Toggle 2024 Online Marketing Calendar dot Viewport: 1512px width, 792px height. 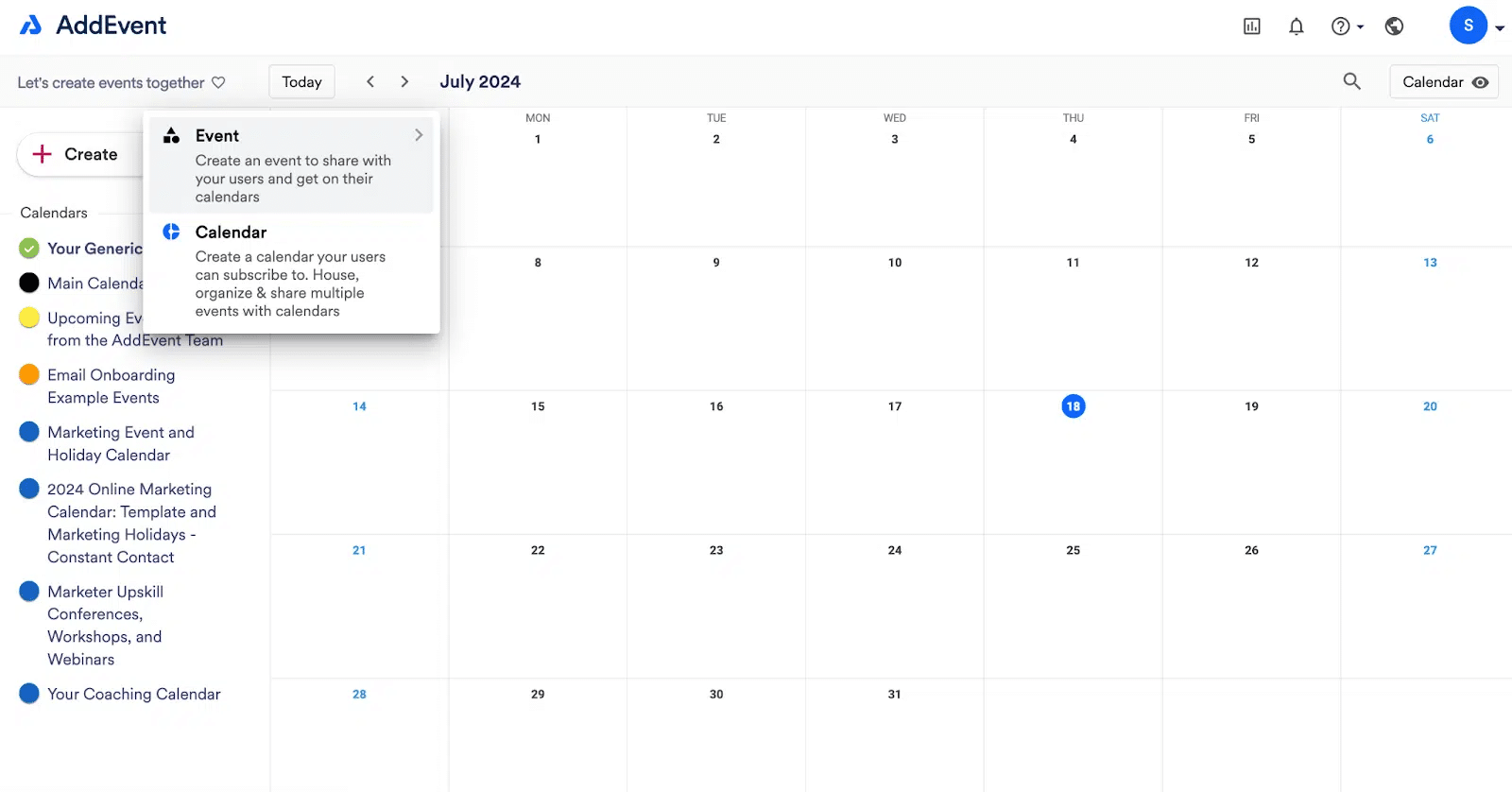point(29,489)
